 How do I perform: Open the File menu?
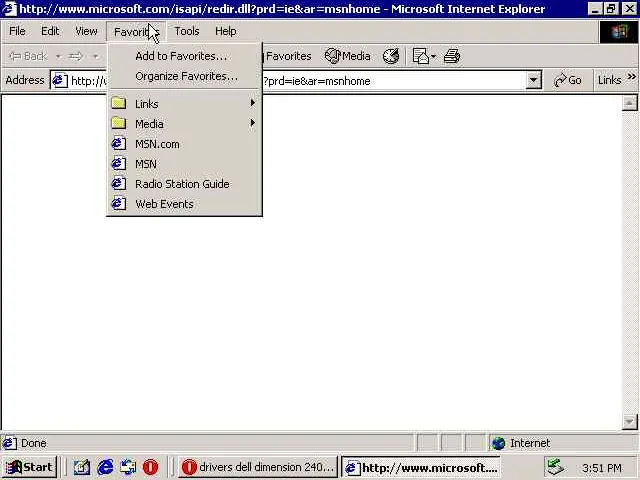(17, 31)
